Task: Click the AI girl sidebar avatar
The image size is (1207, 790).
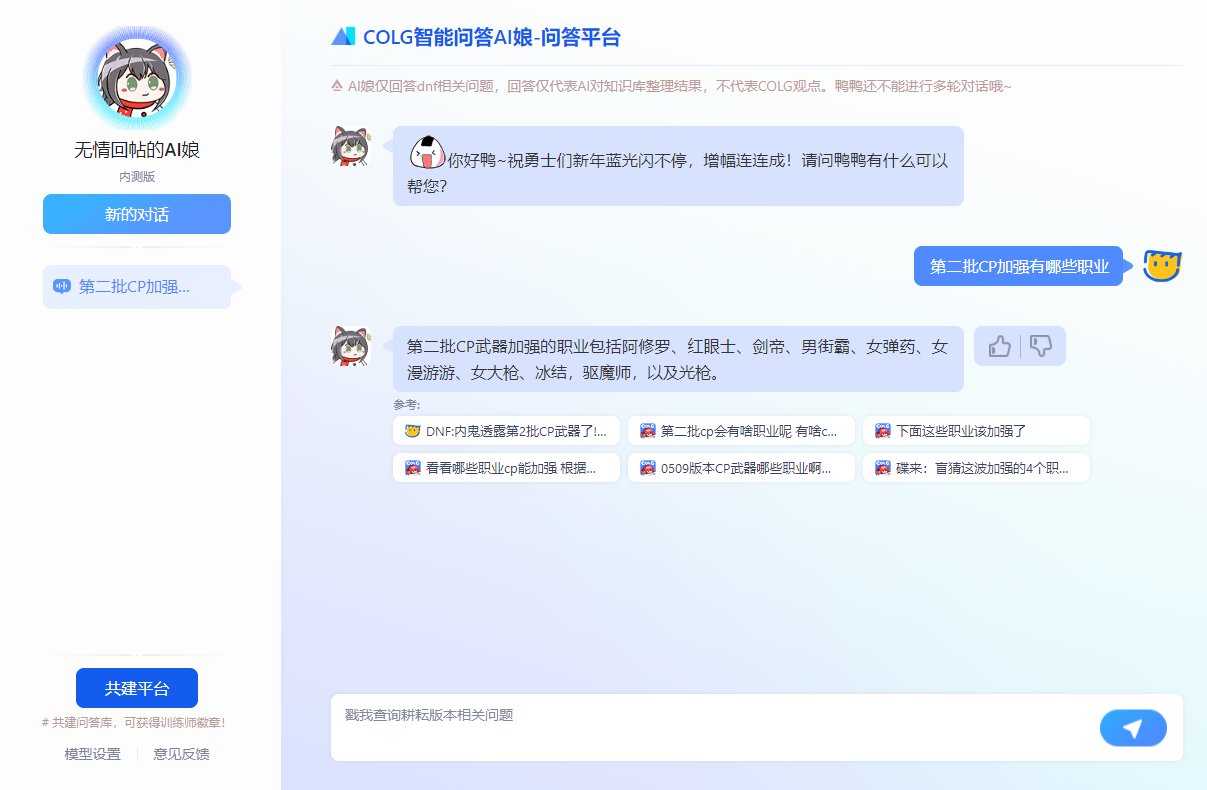Action: (x=137, y=79)
